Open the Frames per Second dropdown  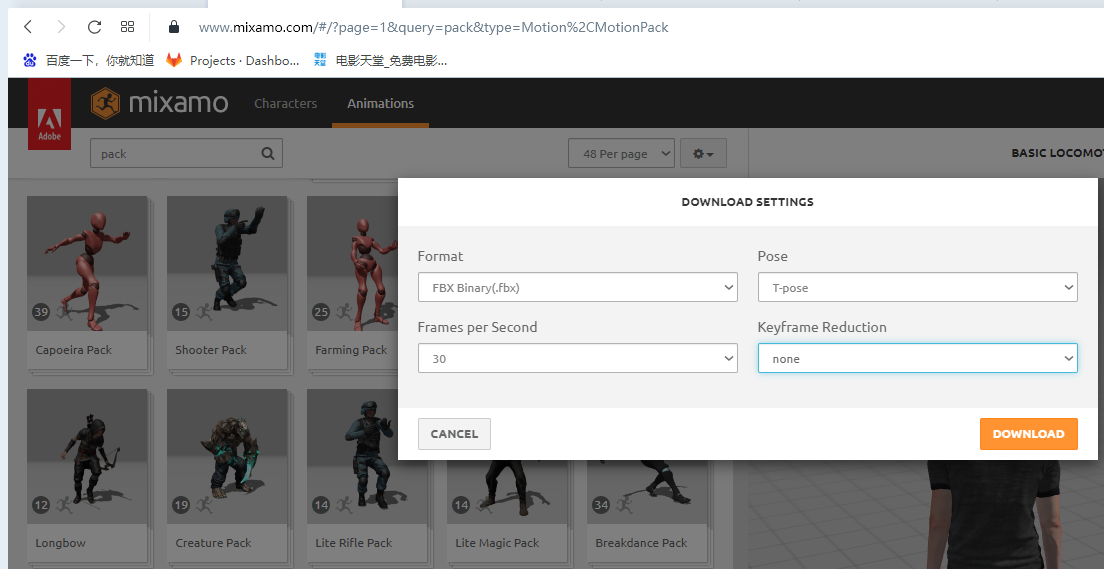[577, 358]
